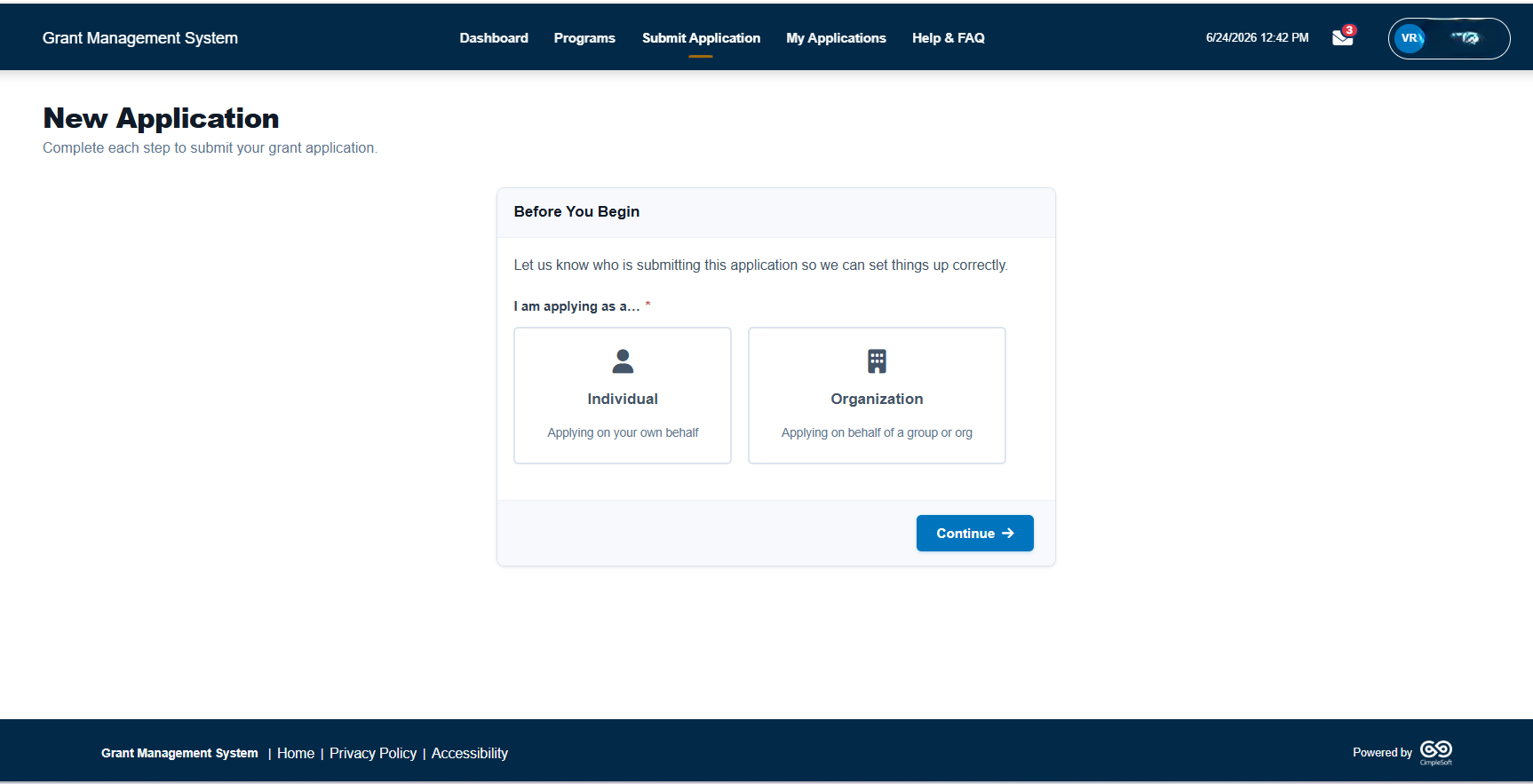Click the person icon in the Individual card
Viewport: 1533px width, 784px height.
(623, 361)
